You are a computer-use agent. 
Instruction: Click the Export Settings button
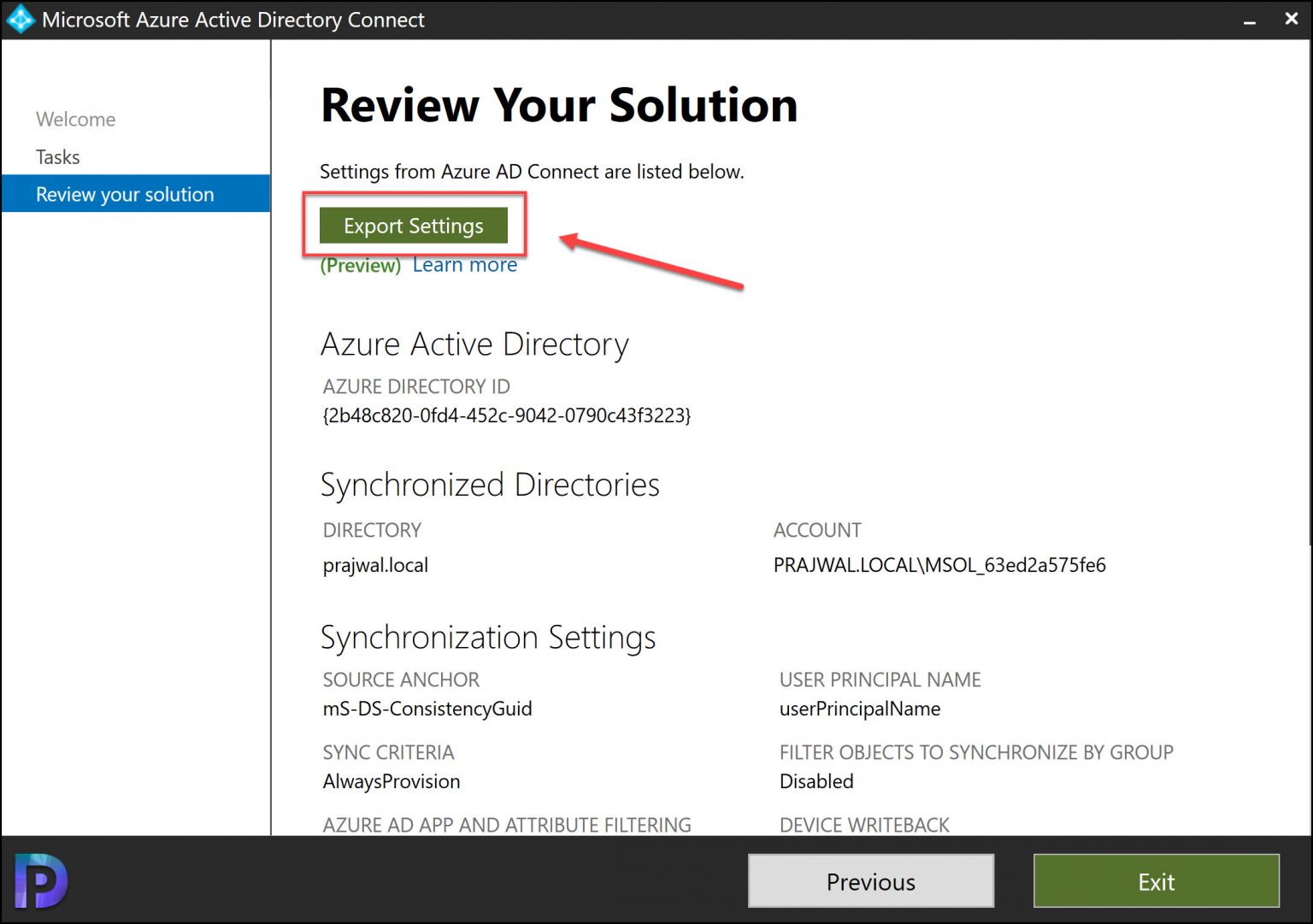(414, 226)
